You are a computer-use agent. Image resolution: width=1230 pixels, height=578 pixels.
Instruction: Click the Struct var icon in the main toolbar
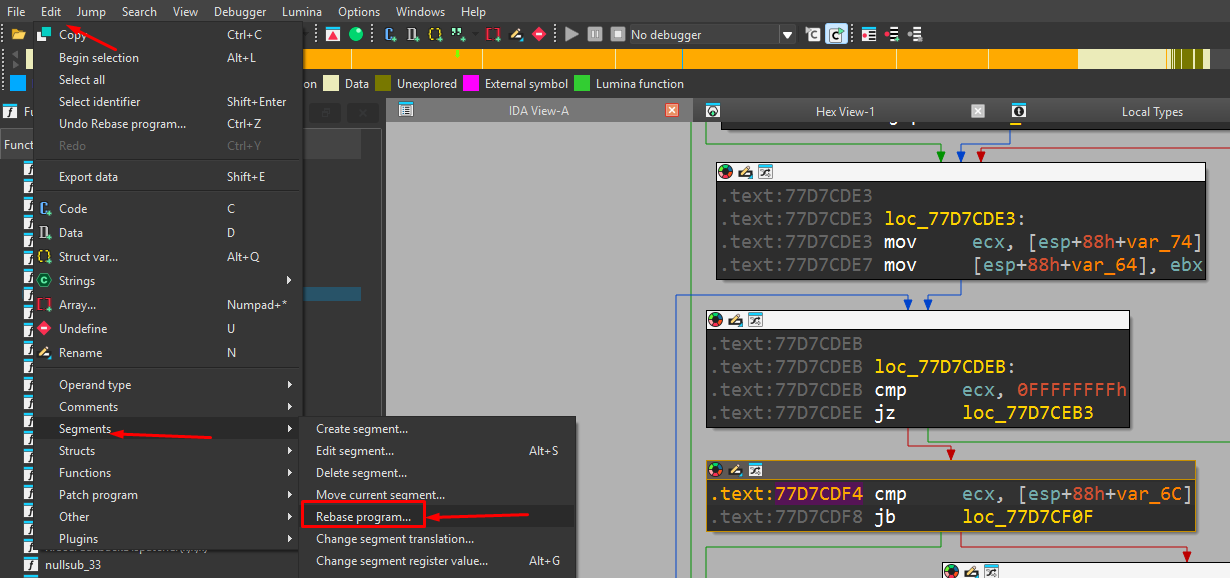[x=435, y=34]
